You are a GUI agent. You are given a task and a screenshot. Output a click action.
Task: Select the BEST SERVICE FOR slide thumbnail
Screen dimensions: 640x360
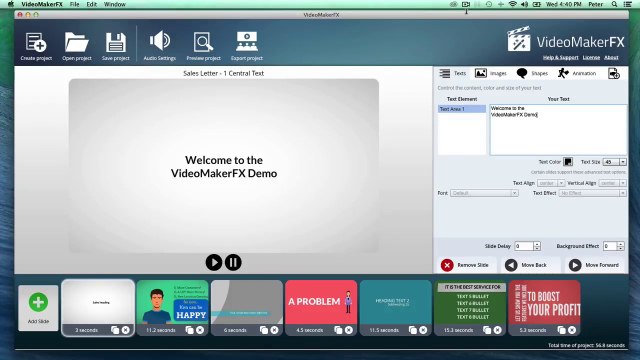(470, 302)
